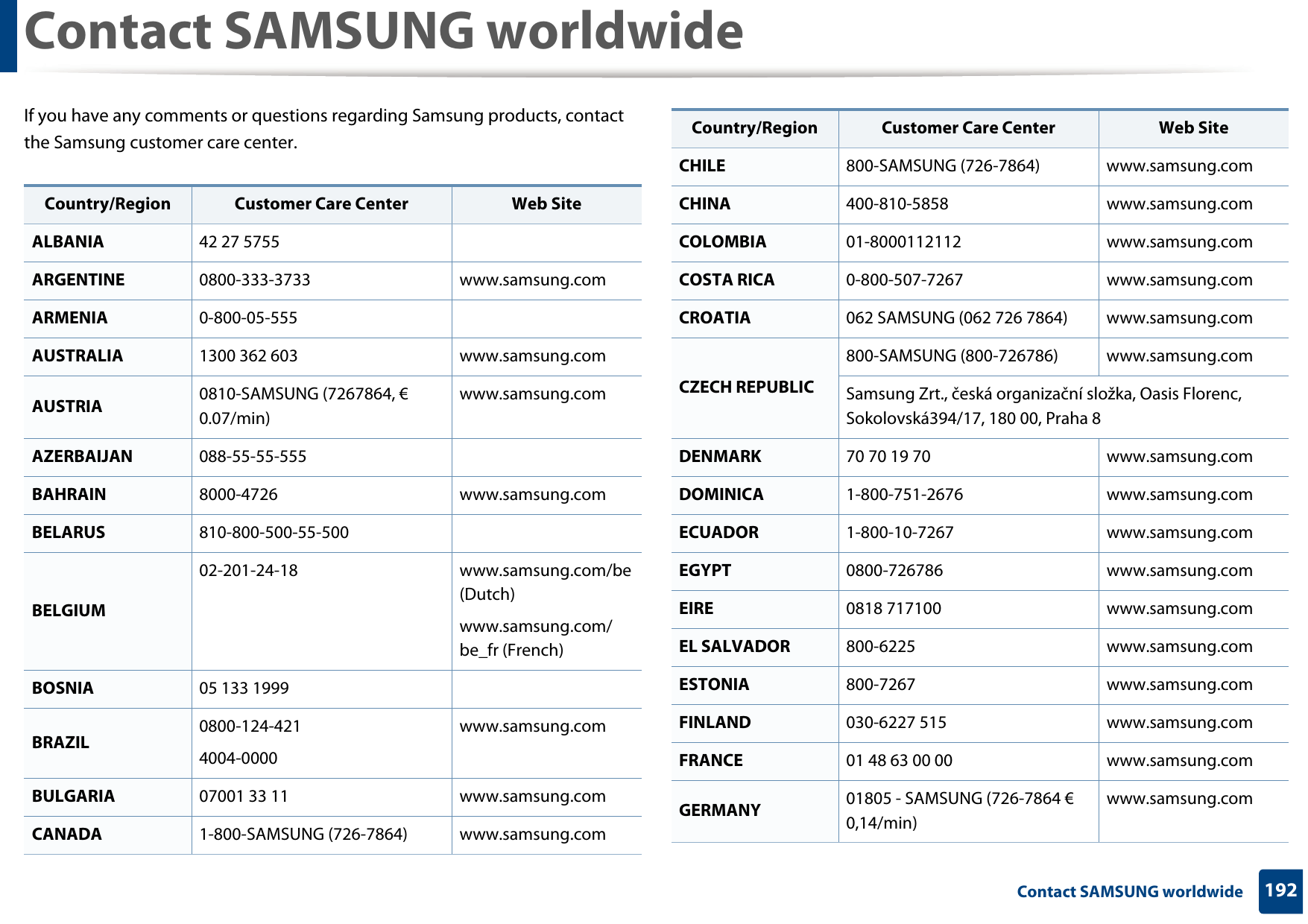Select Germany's 01805 - SAMSUNG number
1308x924 pixels.
pos(960,811)
